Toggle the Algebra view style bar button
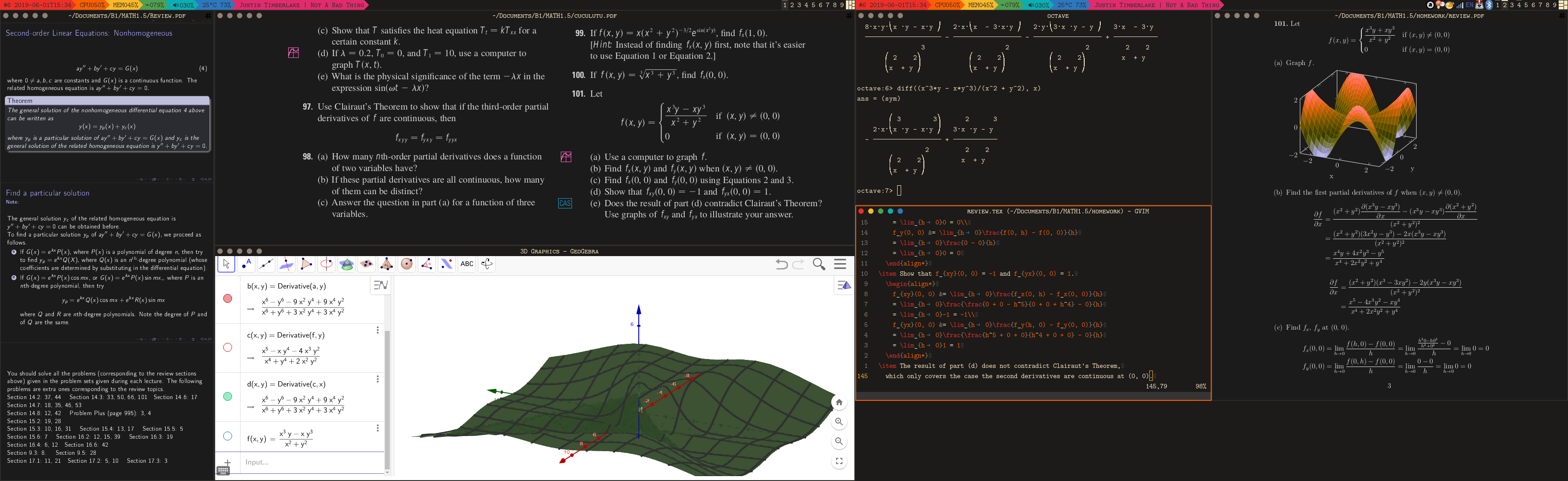The height and width of the screenshot is (481, 1568). [x=380, y=285]
